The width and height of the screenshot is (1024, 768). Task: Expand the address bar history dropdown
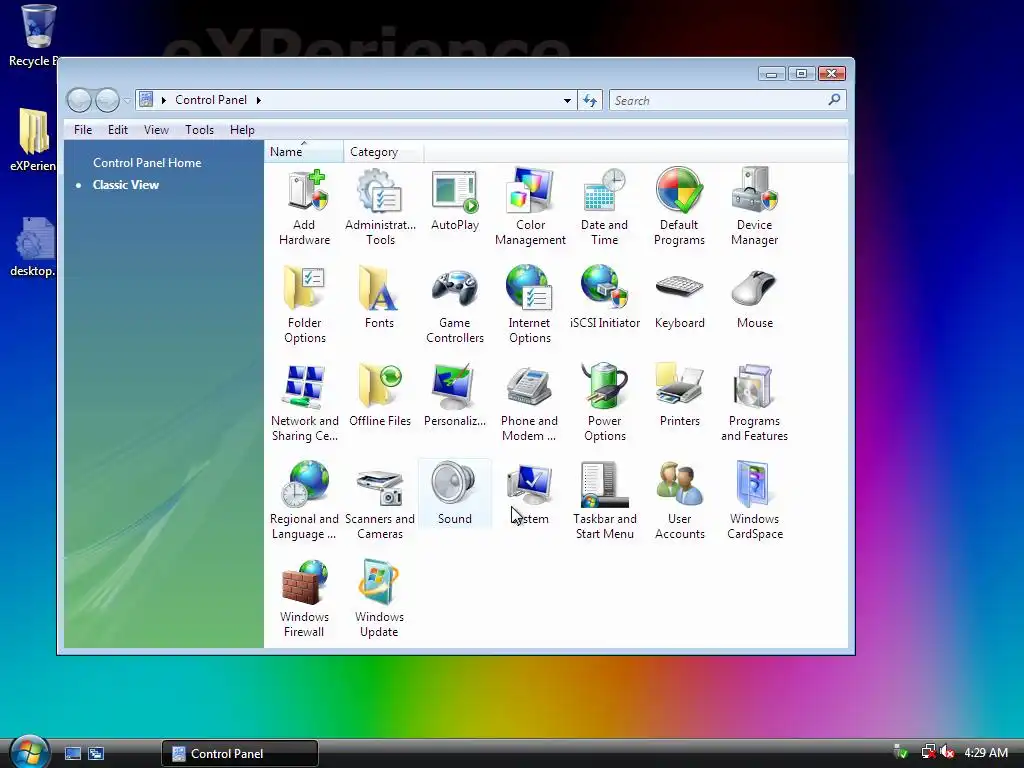click(567, 101)
